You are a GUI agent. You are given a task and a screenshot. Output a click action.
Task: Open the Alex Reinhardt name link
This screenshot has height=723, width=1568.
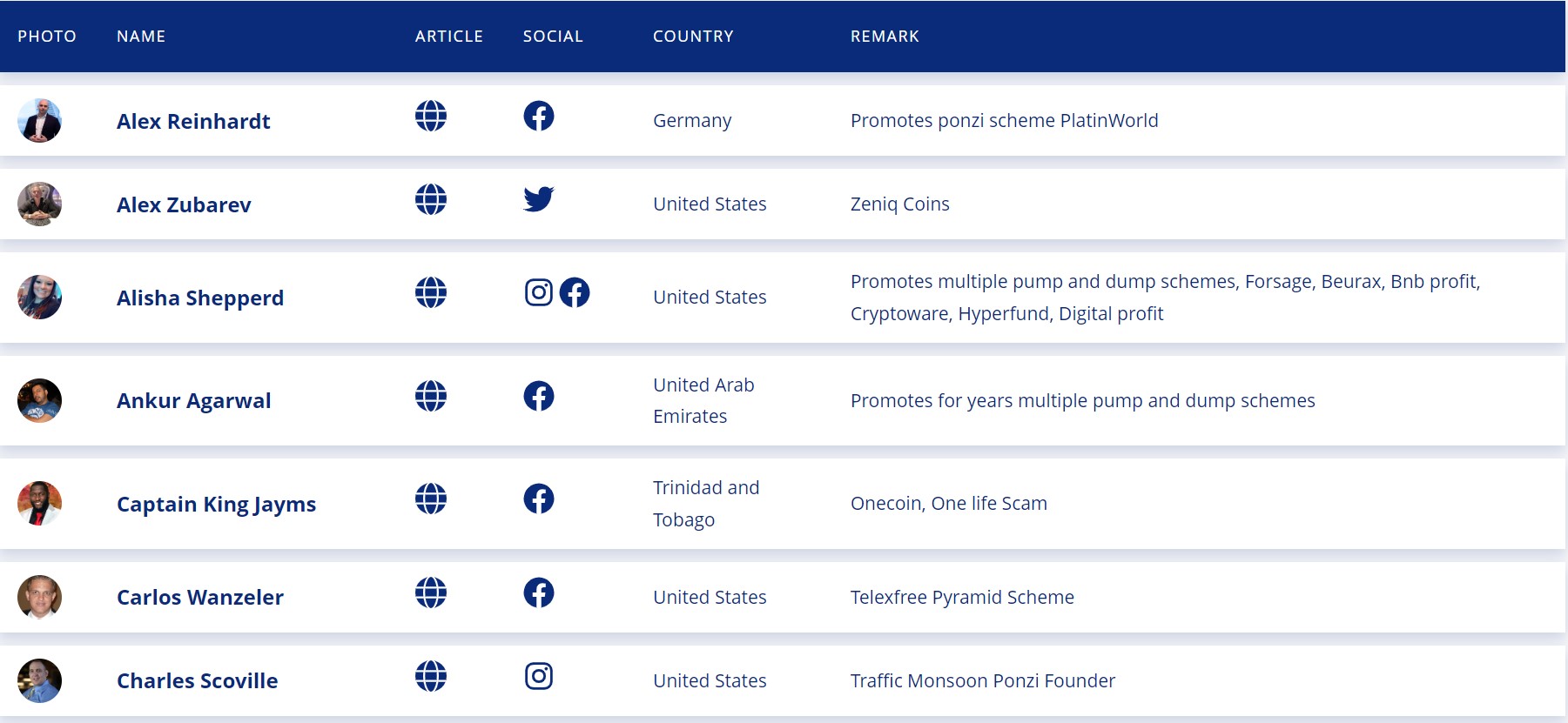pos(193,121)
